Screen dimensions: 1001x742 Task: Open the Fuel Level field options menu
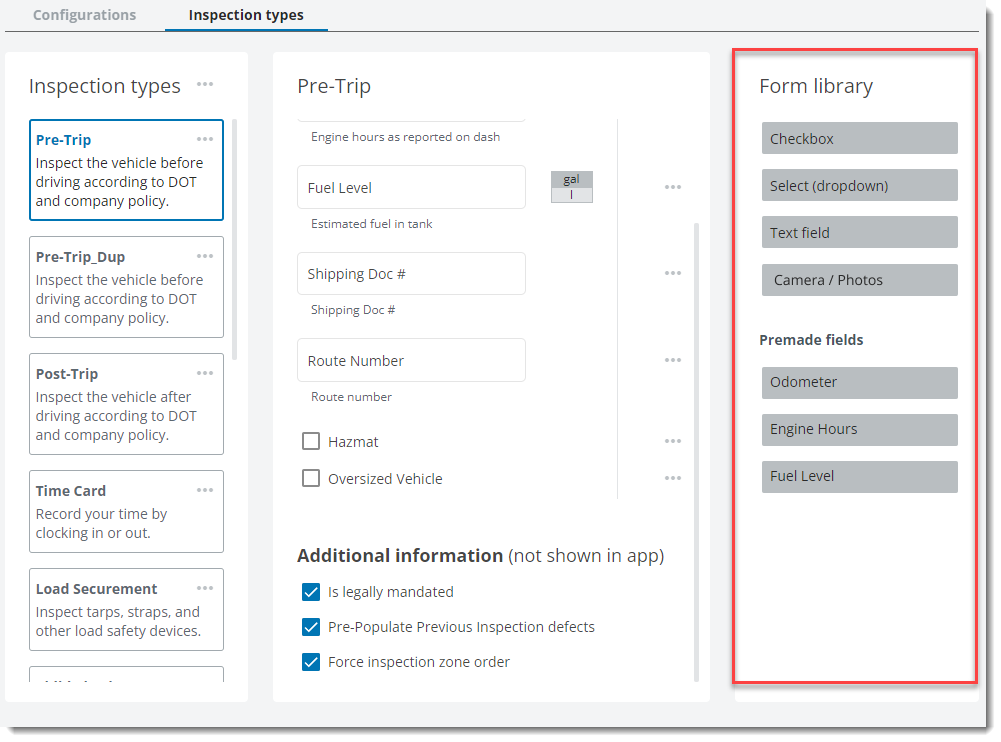(x=673, y=187)
